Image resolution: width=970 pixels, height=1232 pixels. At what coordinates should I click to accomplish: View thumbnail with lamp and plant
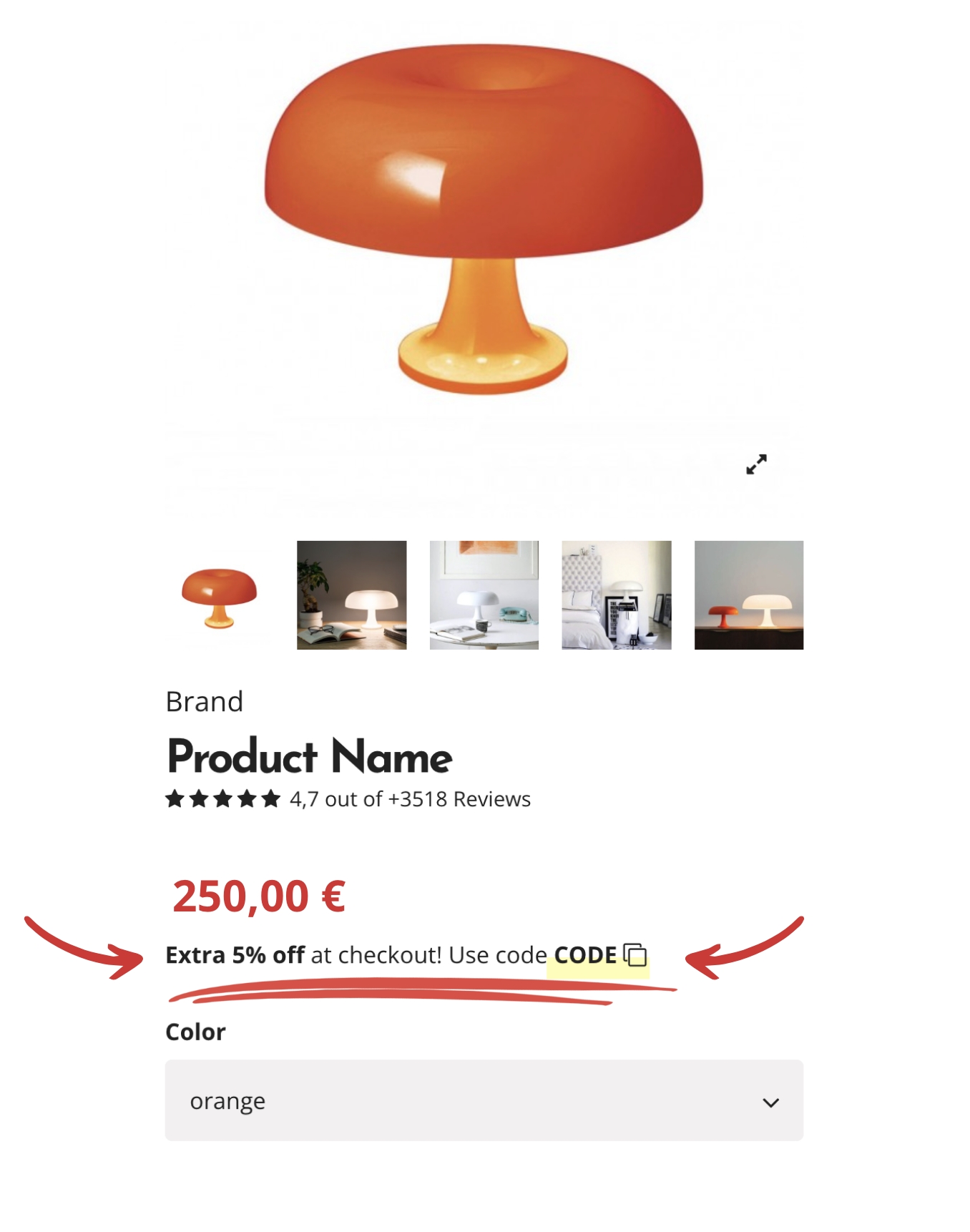point(352,595)
